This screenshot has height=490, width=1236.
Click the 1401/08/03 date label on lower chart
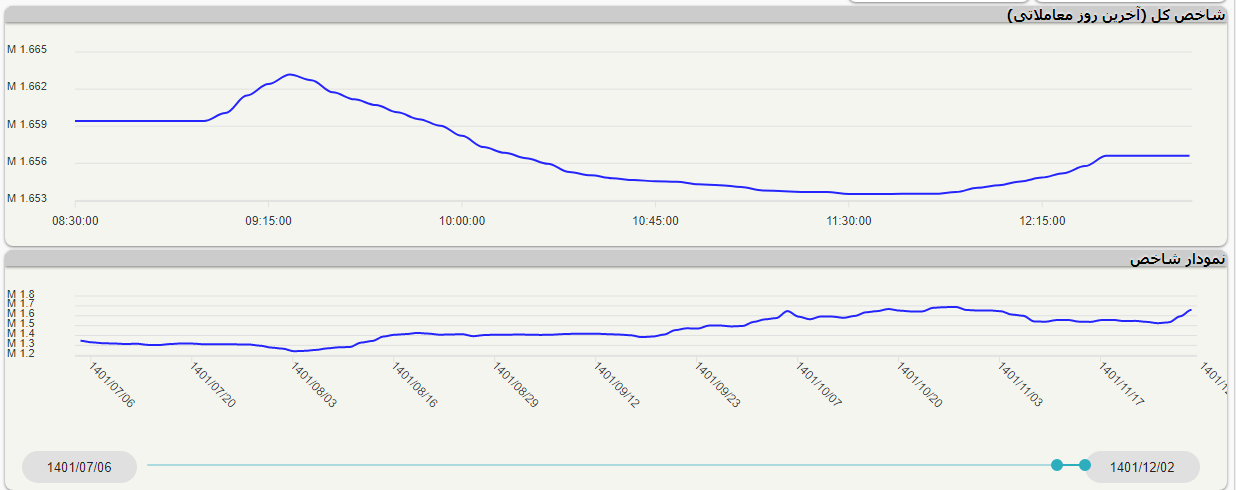(x=313, y=385)
